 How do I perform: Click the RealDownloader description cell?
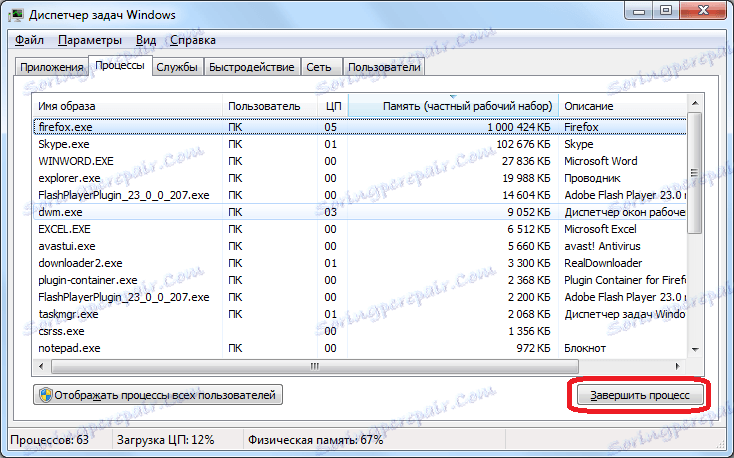tap(603, 263)
